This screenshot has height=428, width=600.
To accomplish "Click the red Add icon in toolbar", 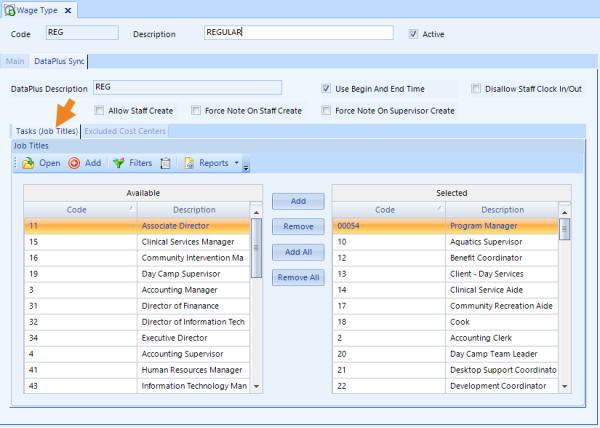I will [74, 163].
